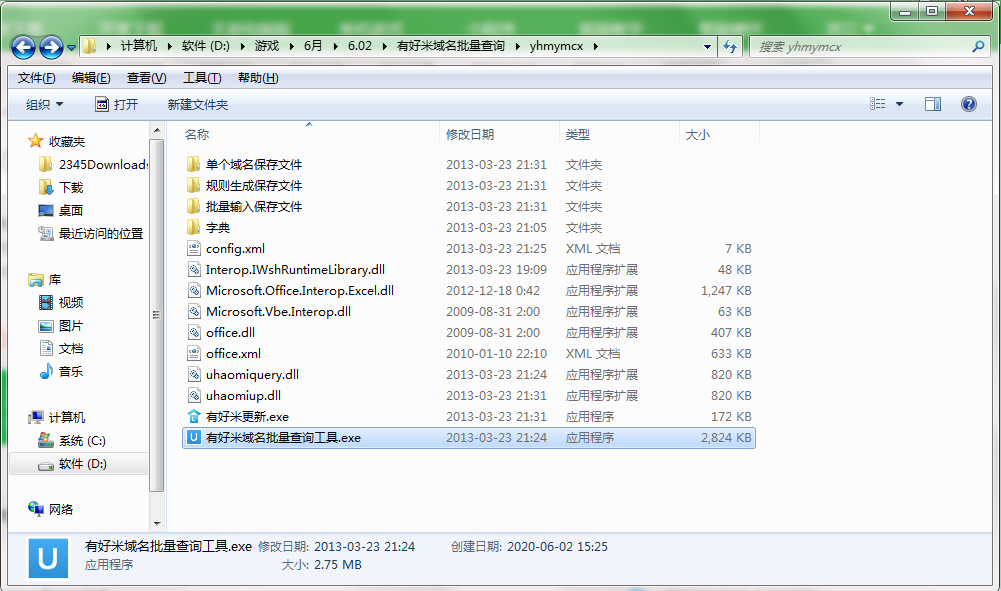Open the 组织 dropdown in toolbar
The image size is (1001, 591).
(44, 104)
